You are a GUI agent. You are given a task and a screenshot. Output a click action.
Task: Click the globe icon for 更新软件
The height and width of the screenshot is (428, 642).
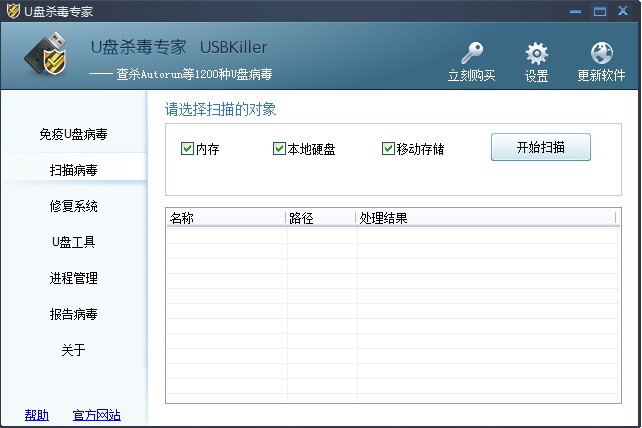tap(601, 53)
